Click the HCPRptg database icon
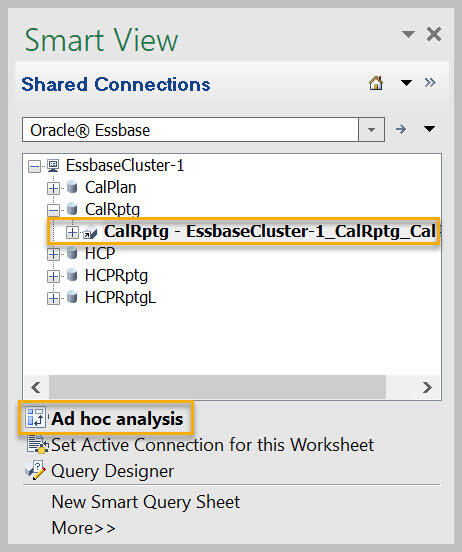 tap(72, 275)
